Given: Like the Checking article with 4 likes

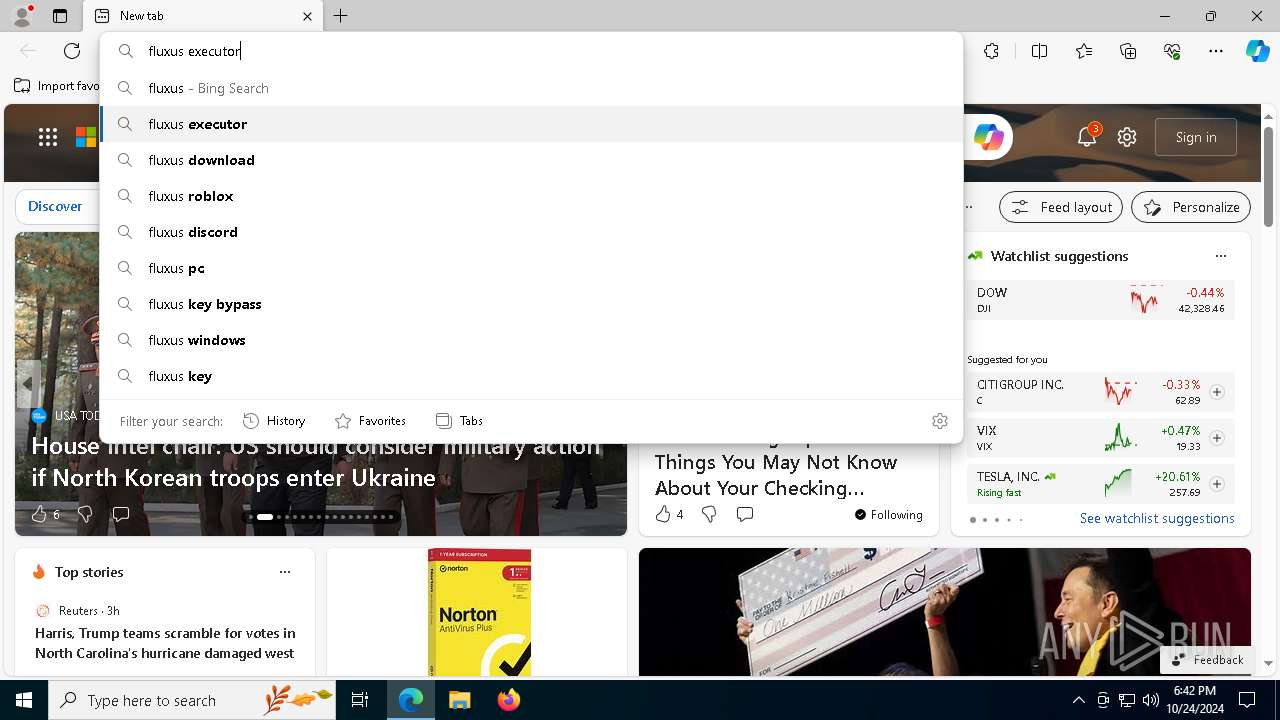Looking at the screenshot, I should coord(669,514).
